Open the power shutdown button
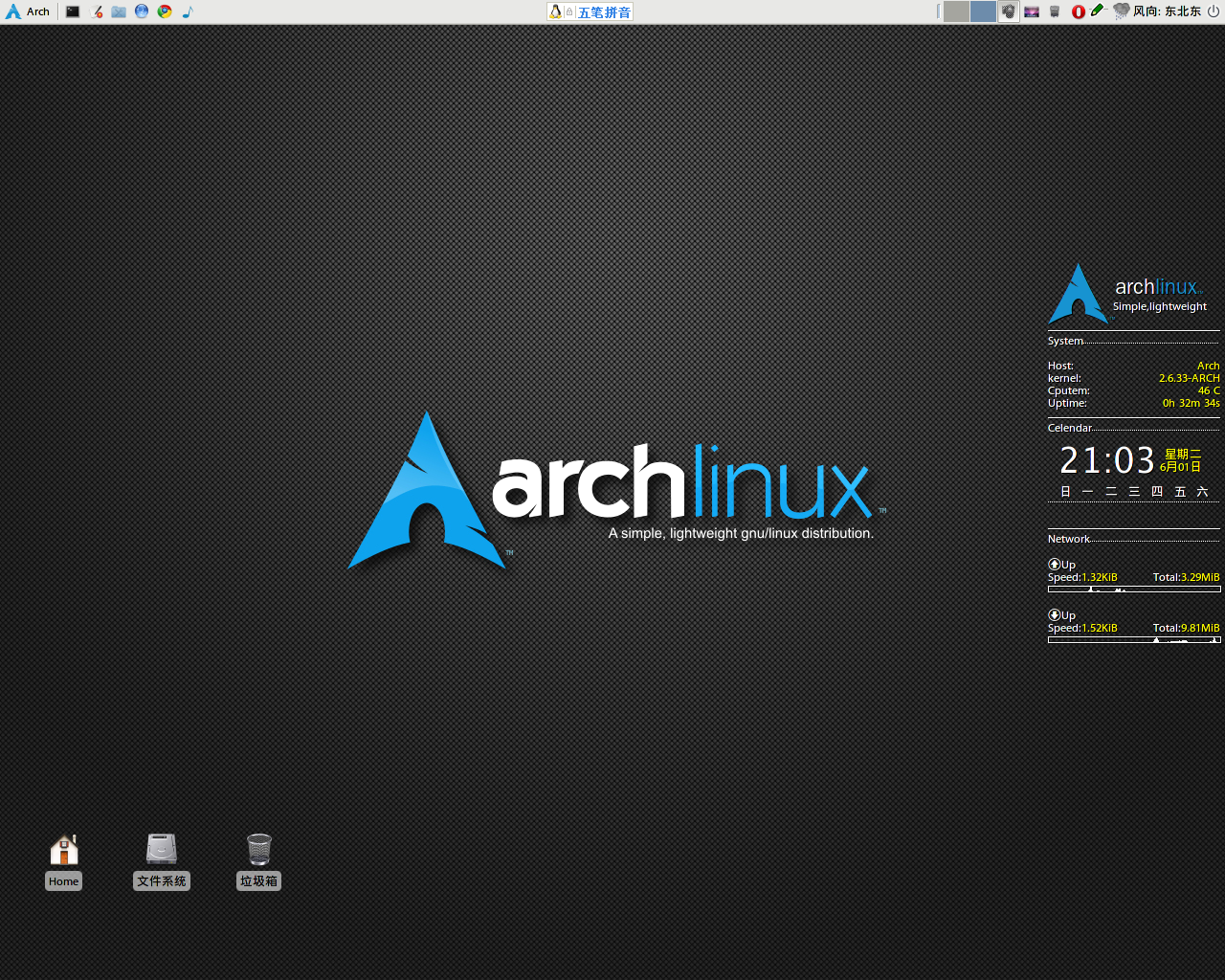Image resolution: width=1225 pixels, height=980 pixels. (1214, 11)
